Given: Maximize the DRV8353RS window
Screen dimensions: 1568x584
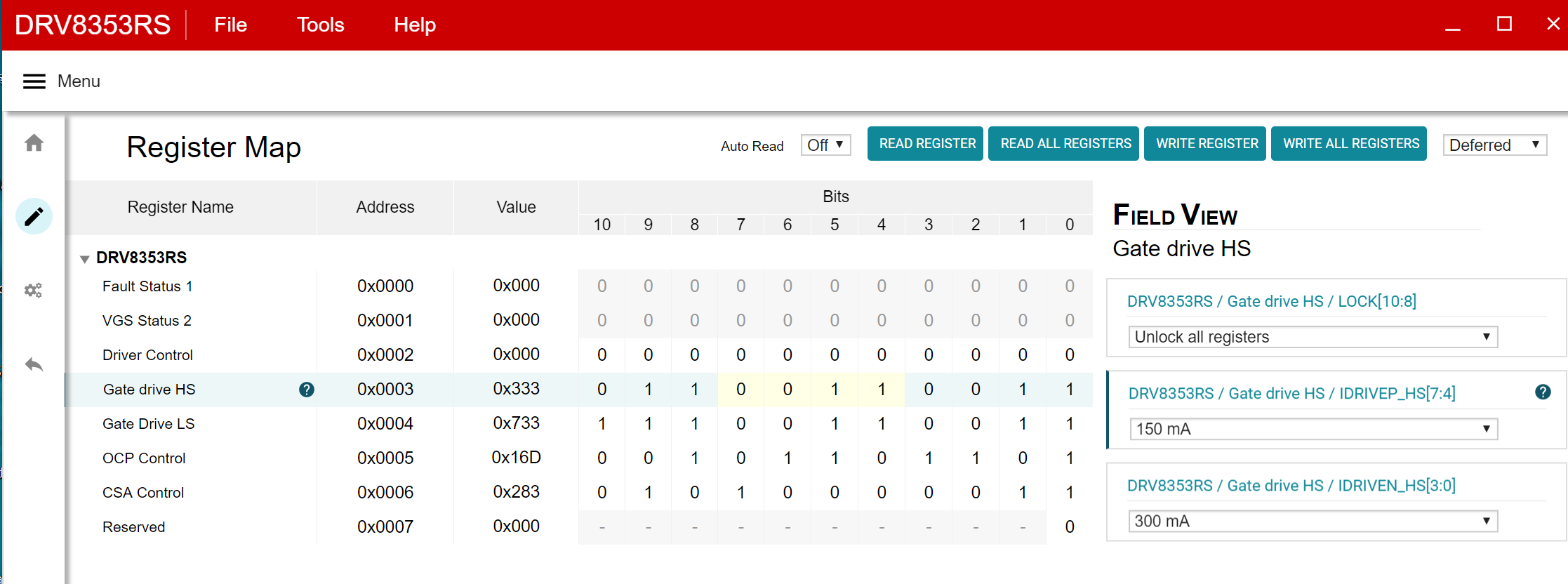Looking at the screenshot, I should (1504, 24).
